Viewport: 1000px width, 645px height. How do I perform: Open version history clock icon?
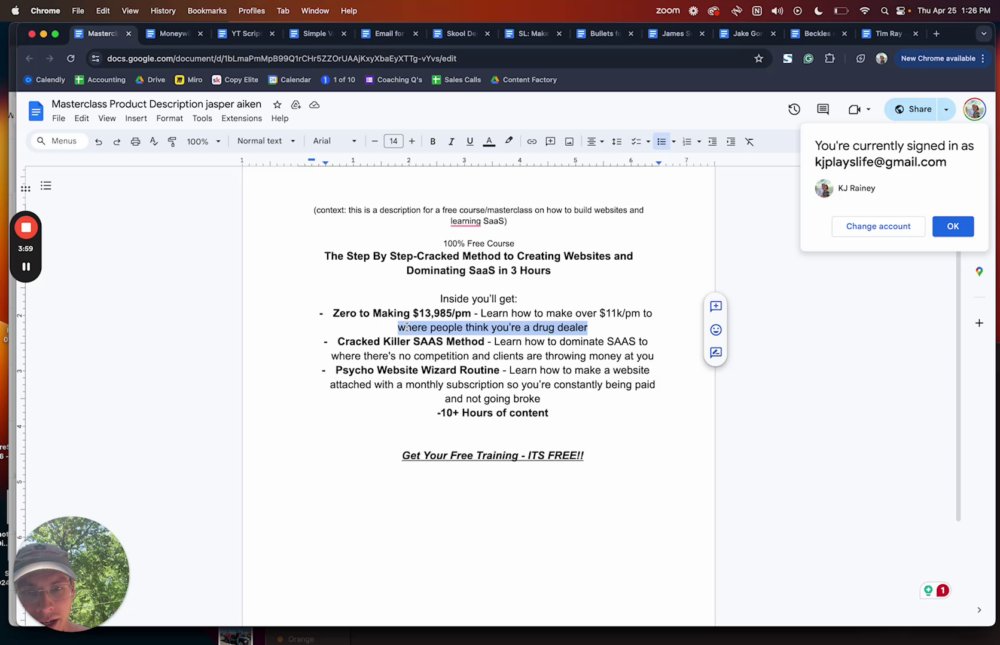tap(794, 109)
